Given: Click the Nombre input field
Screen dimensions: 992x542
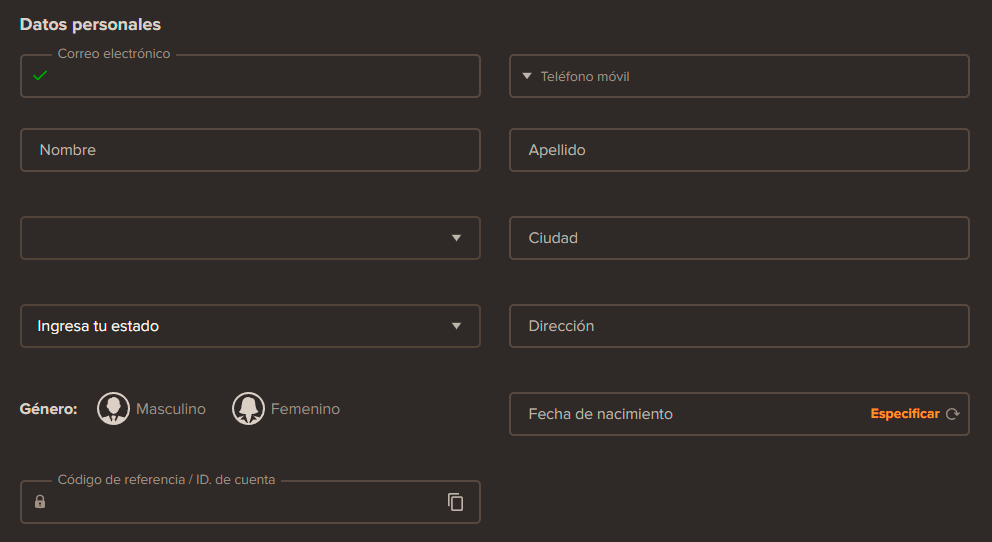Looking at the screenshot, I should [x=250, y=150].
